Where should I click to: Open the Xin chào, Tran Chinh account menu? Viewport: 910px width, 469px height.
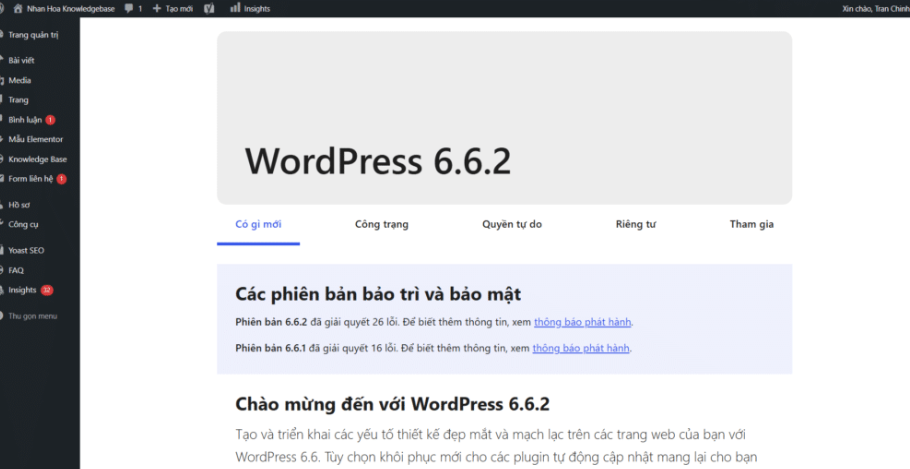tap(876, 9)
